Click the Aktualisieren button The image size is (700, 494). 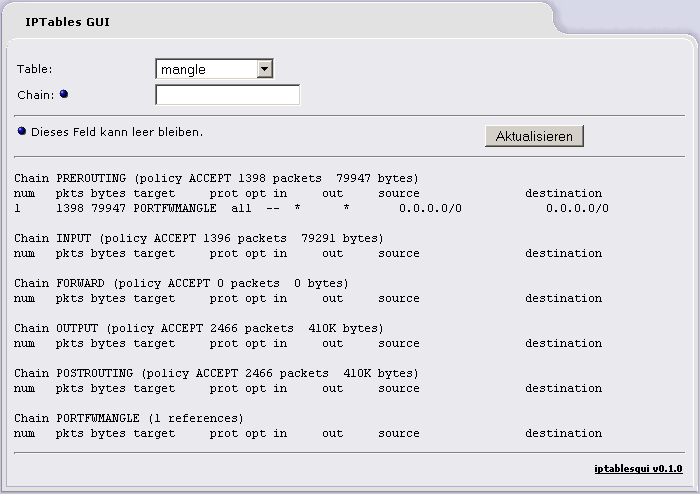534,136
